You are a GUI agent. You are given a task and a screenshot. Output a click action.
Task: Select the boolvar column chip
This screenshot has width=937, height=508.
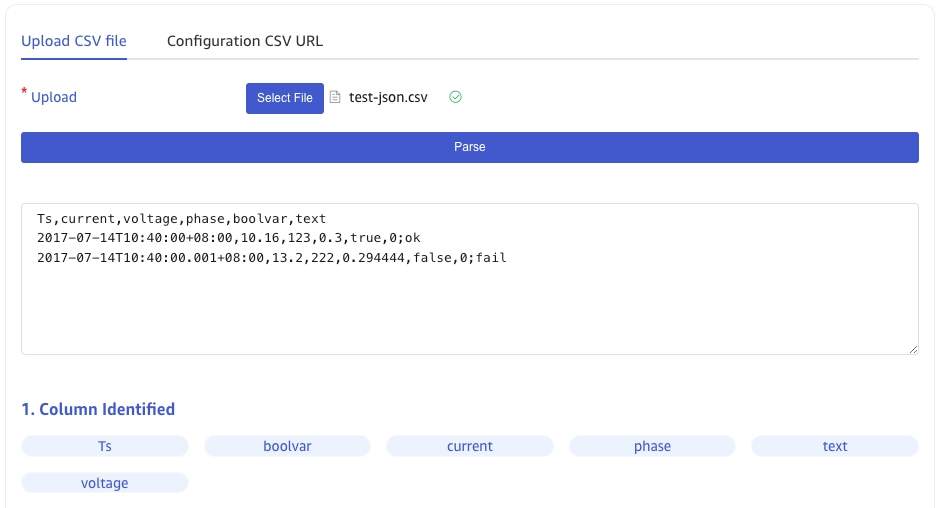[287, 446]
